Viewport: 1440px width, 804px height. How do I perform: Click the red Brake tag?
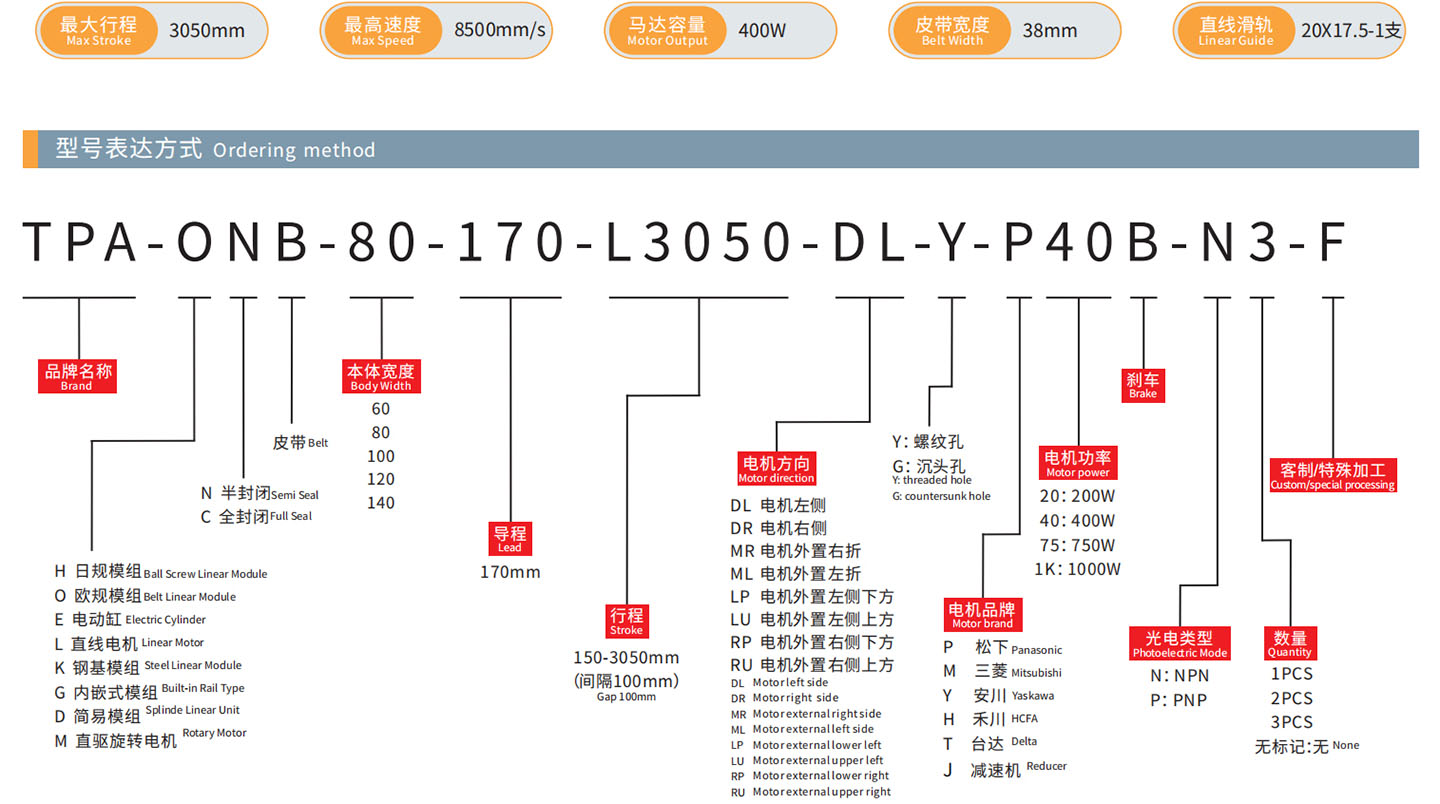click(x=1143, y=385)
